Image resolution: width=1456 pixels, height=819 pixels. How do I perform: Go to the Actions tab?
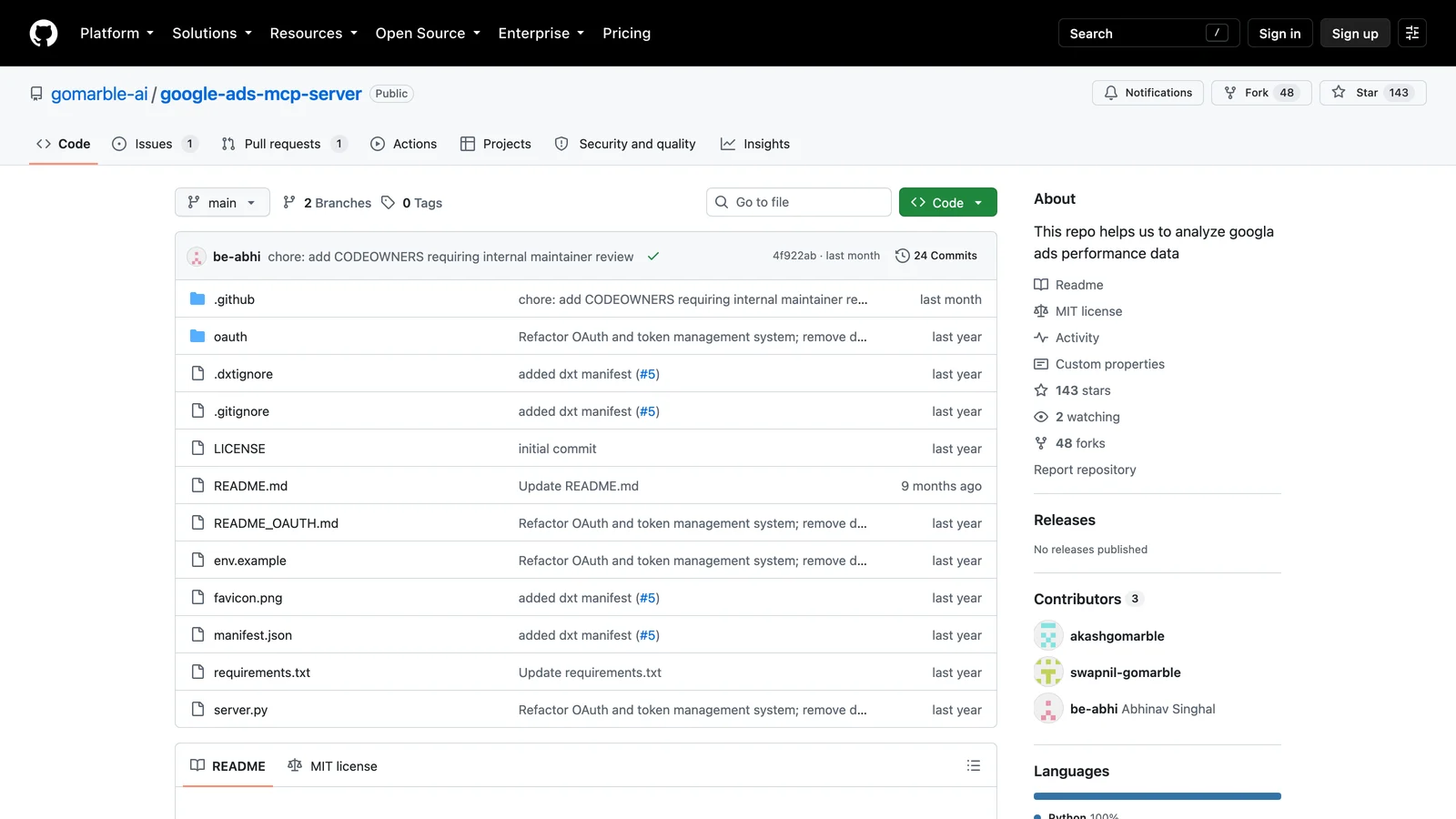(x=404, y=144)
